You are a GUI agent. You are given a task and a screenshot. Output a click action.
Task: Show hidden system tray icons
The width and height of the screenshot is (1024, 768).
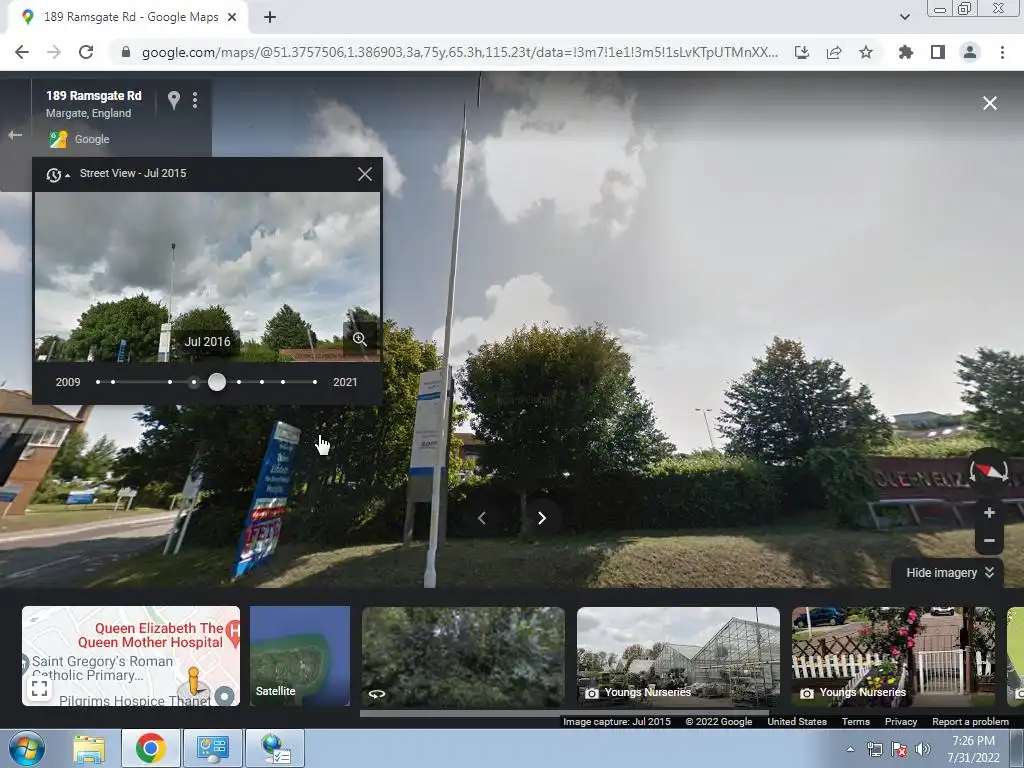click(x=850, y=749)
